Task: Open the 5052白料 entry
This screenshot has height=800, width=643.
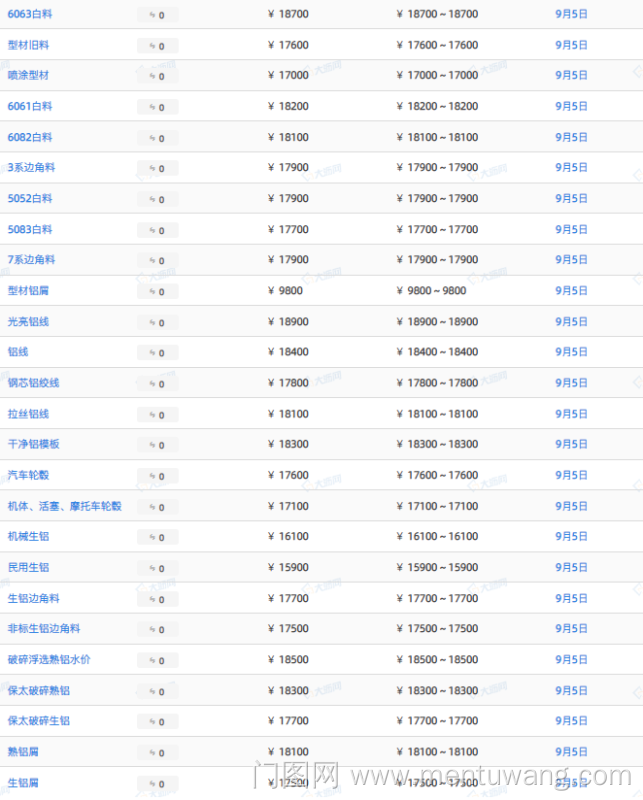Action: (30, 199)
